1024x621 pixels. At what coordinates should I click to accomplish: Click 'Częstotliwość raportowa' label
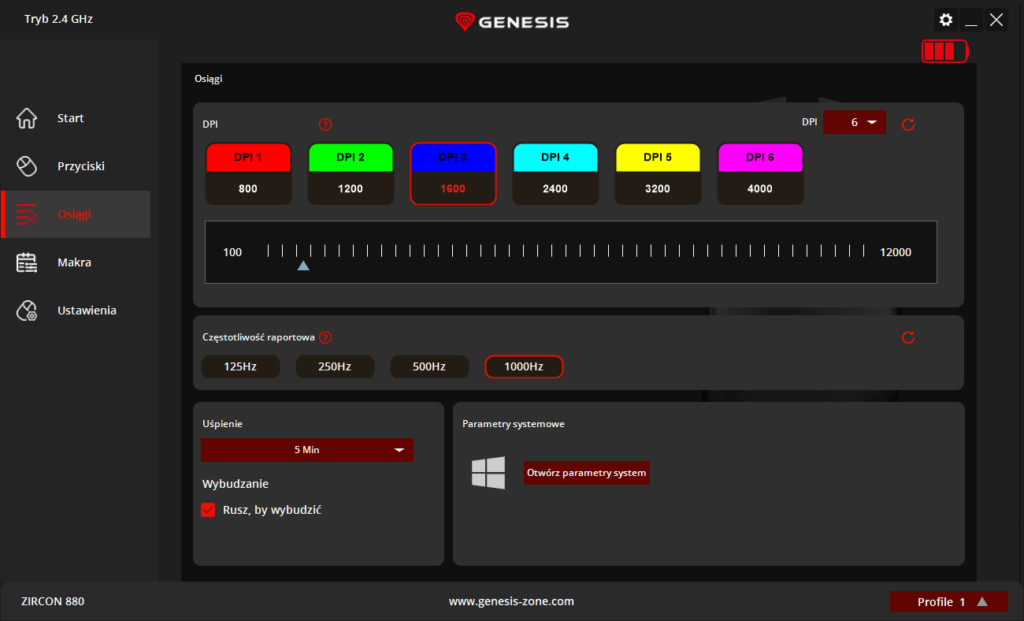coord(259,338)
